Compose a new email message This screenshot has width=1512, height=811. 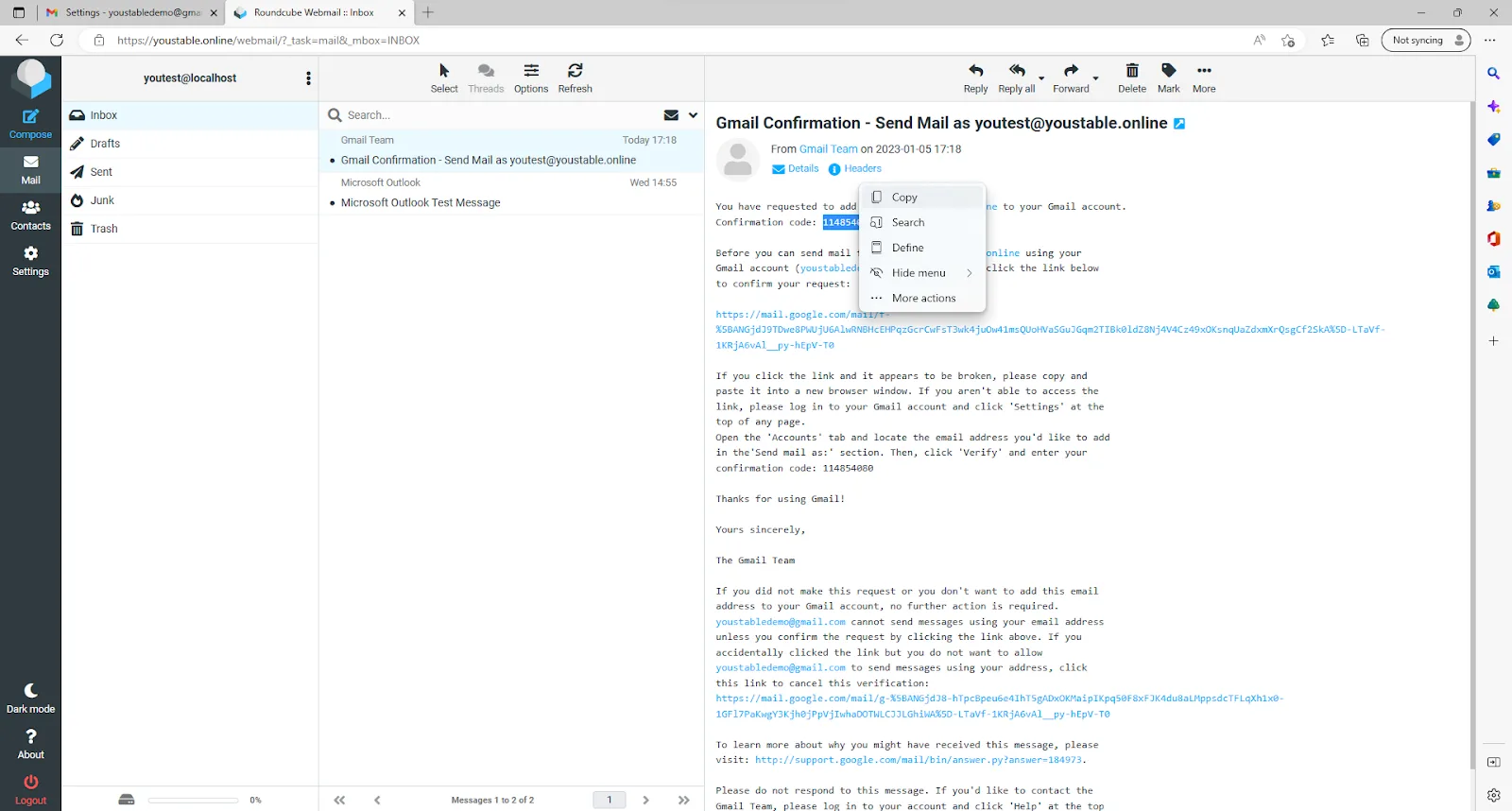click(x=30, y=124)
